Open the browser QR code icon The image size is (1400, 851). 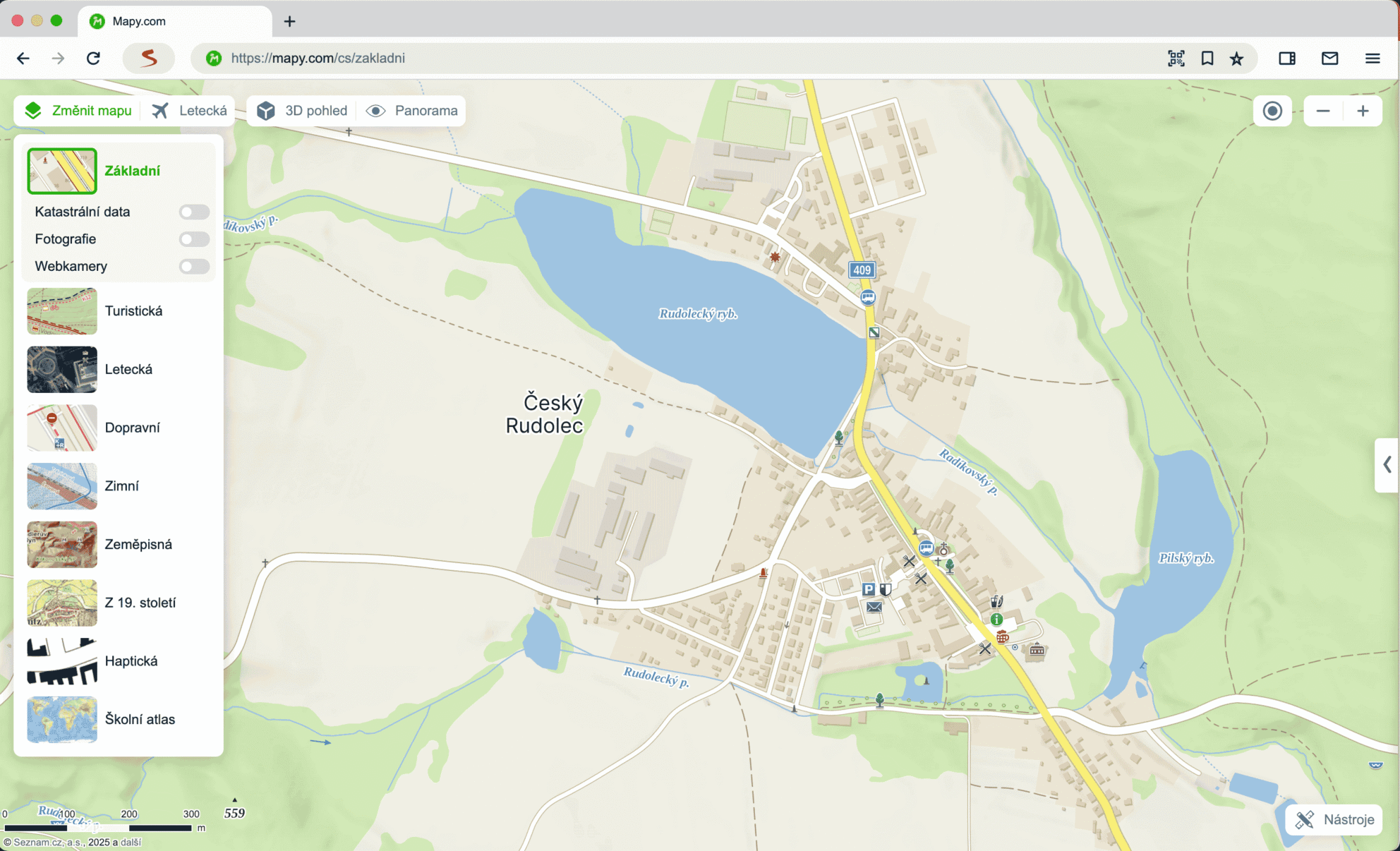[1176, 58]
